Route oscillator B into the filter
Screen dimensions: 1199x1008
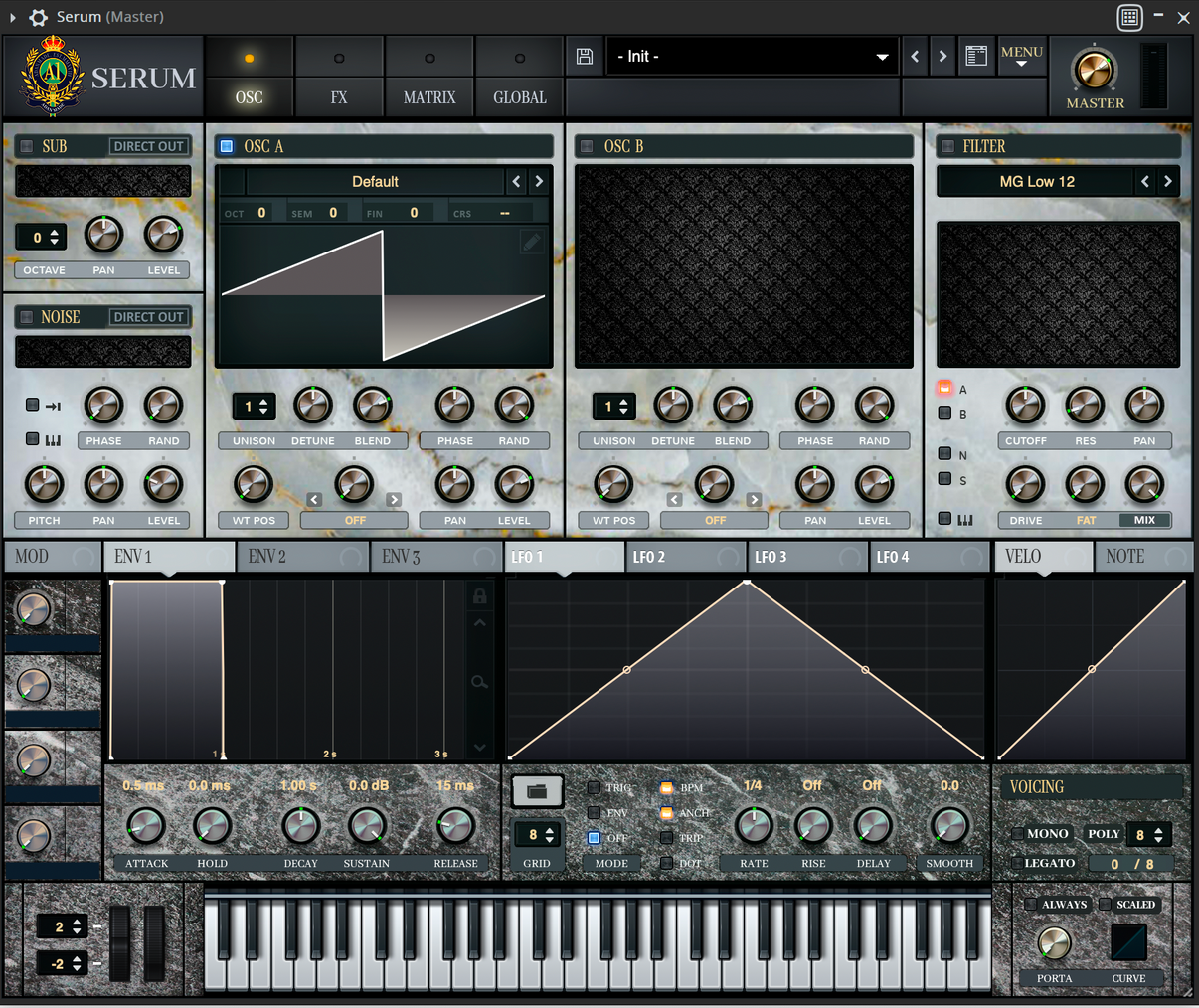(943, 413)
